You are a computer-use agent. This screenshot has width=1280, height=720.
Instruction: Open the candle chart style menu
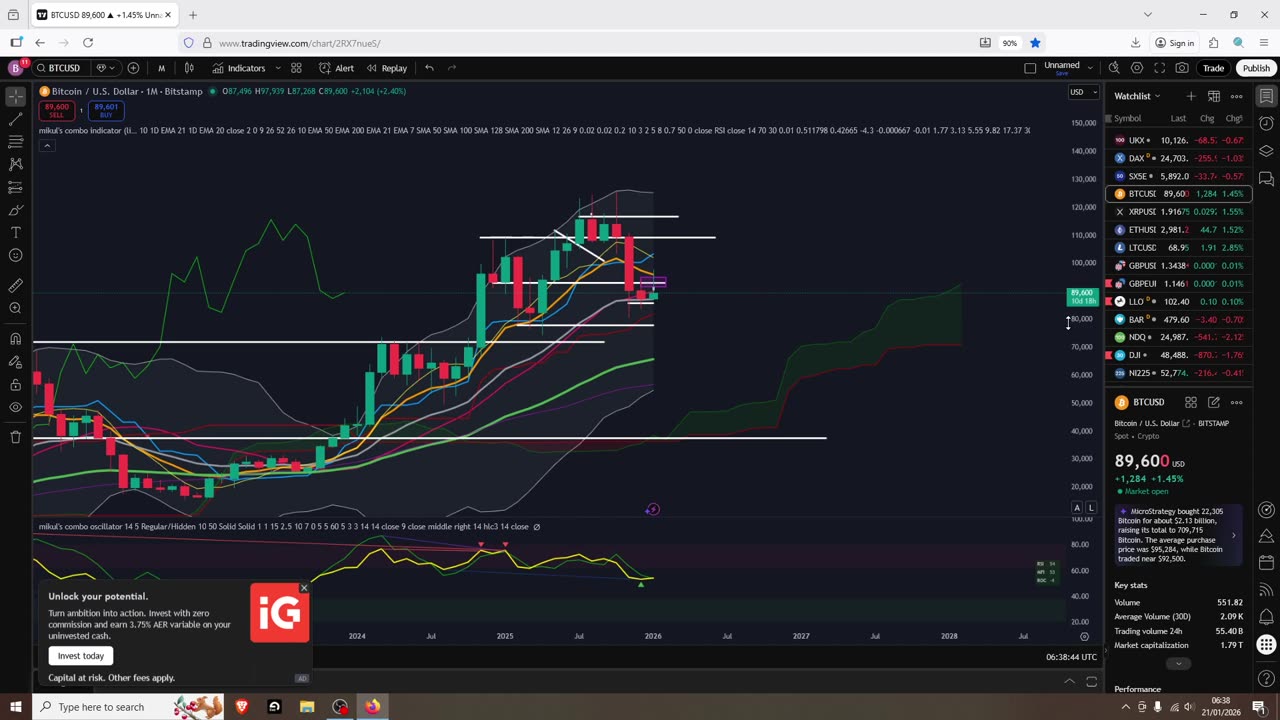click(189, 68)
